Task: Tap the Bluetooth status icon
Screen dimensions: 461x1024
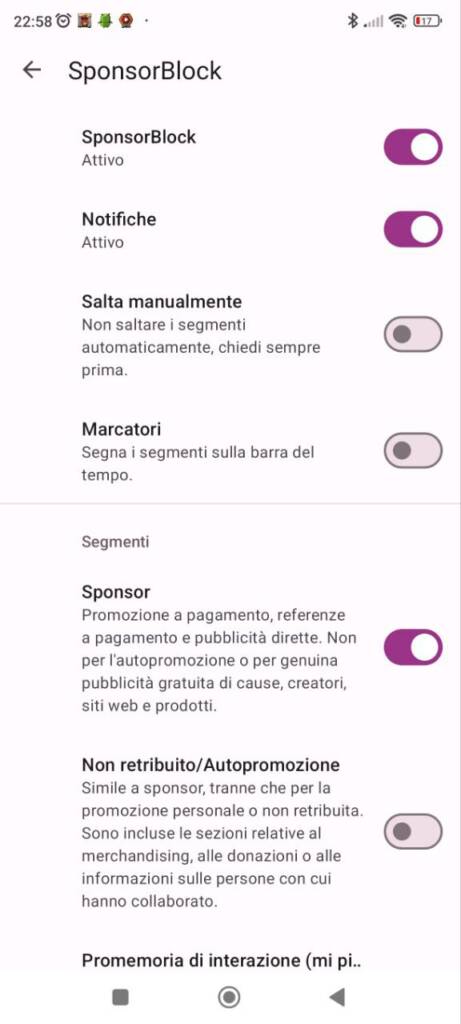Action: coord(353,21)
